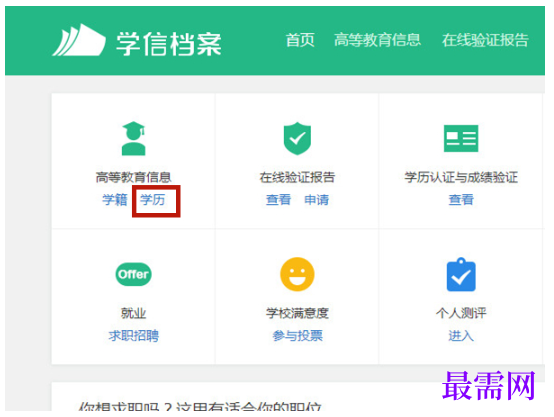Click the 学信档案 logo icon
554x417 pixels.
[79, 40]
